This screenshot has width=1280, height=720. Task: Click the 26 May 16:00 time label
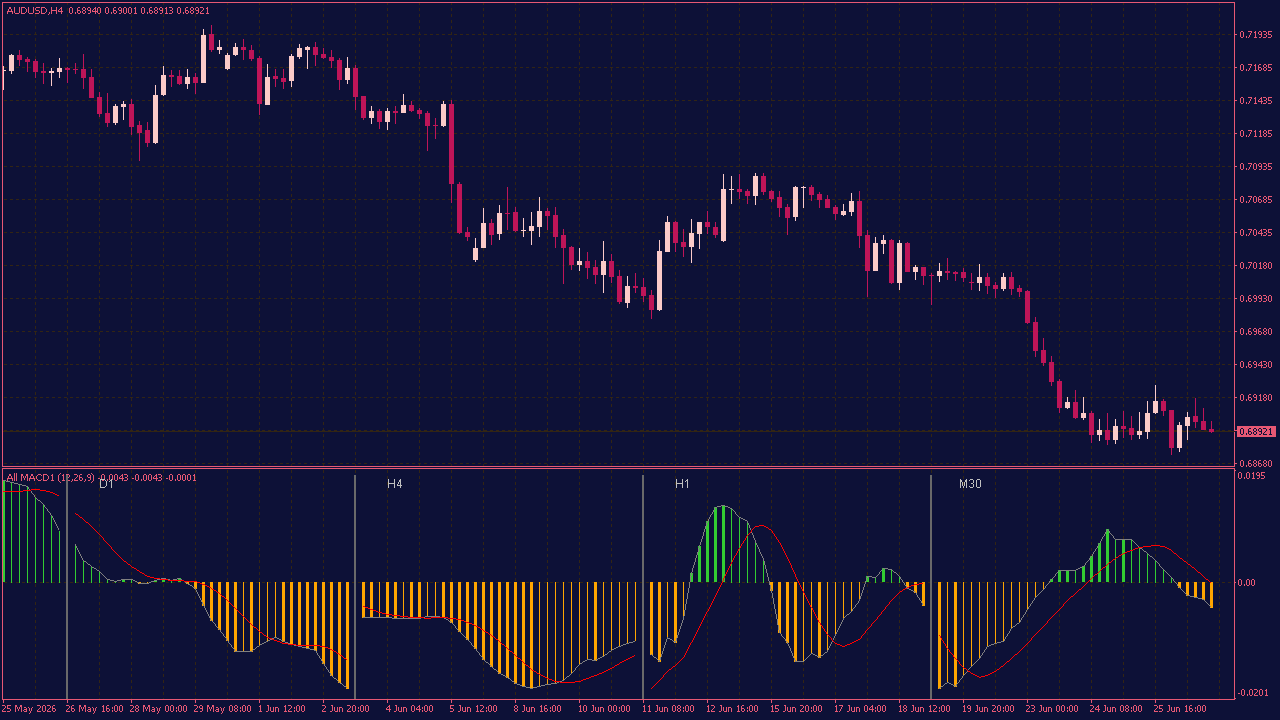tap(95, 709)
